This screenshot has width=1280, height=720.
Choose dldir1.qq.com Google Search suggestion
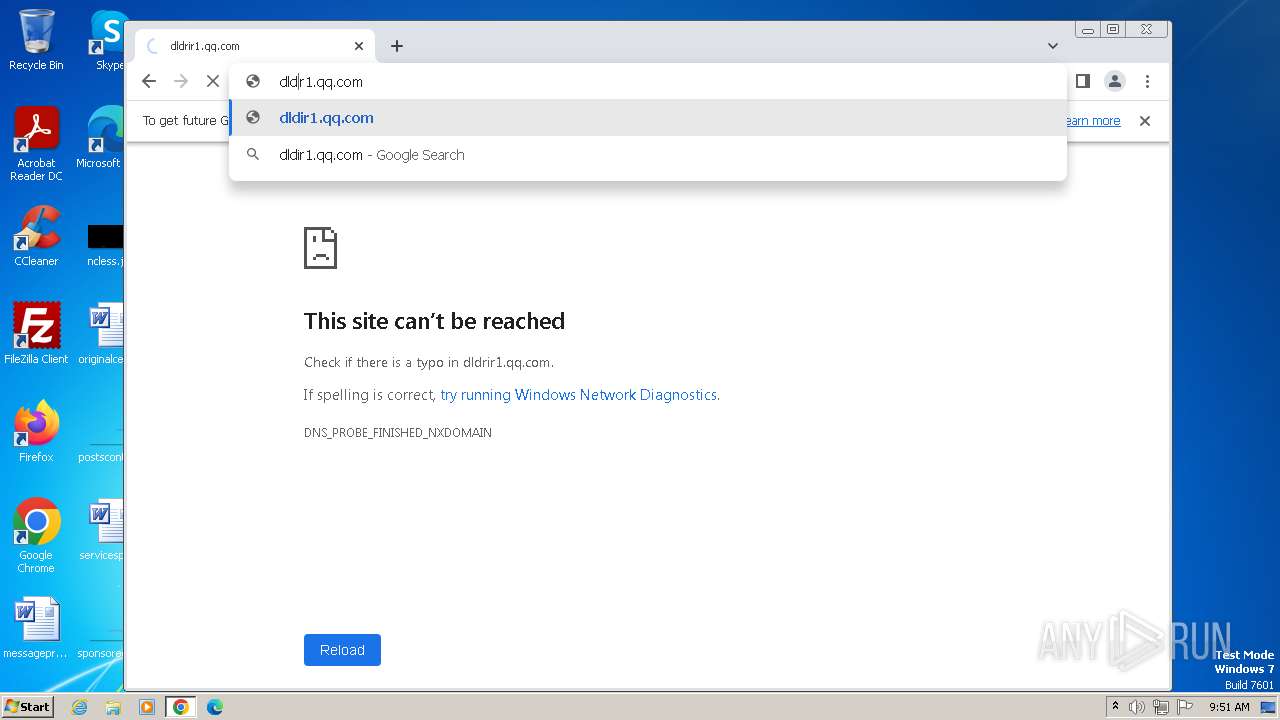pos(648,155)
